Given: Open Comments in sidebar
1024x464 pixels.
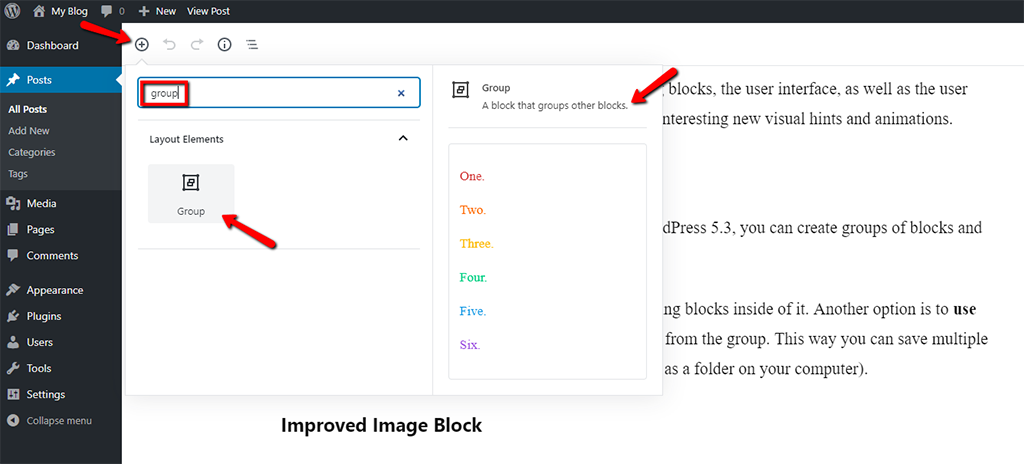Looking at the screenshot, I should point(61,256).
